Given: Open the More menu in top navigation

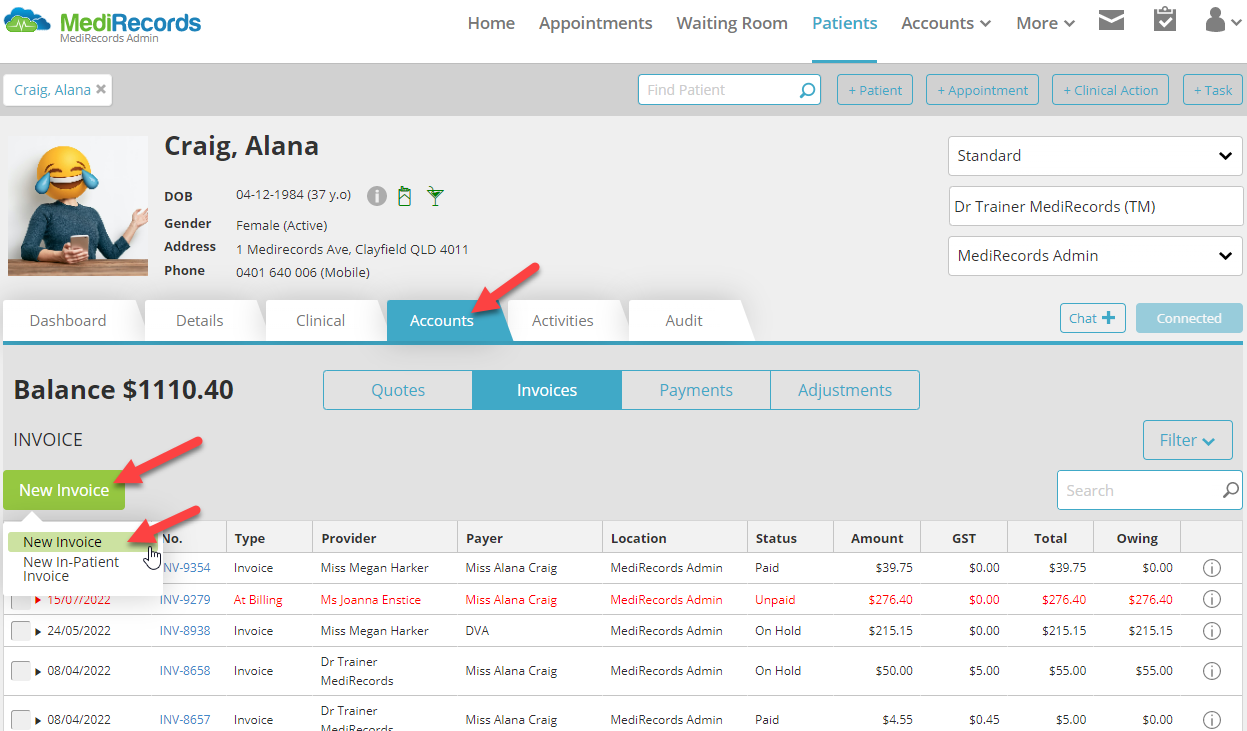Looking at the screenshot, I should 1046,23.
